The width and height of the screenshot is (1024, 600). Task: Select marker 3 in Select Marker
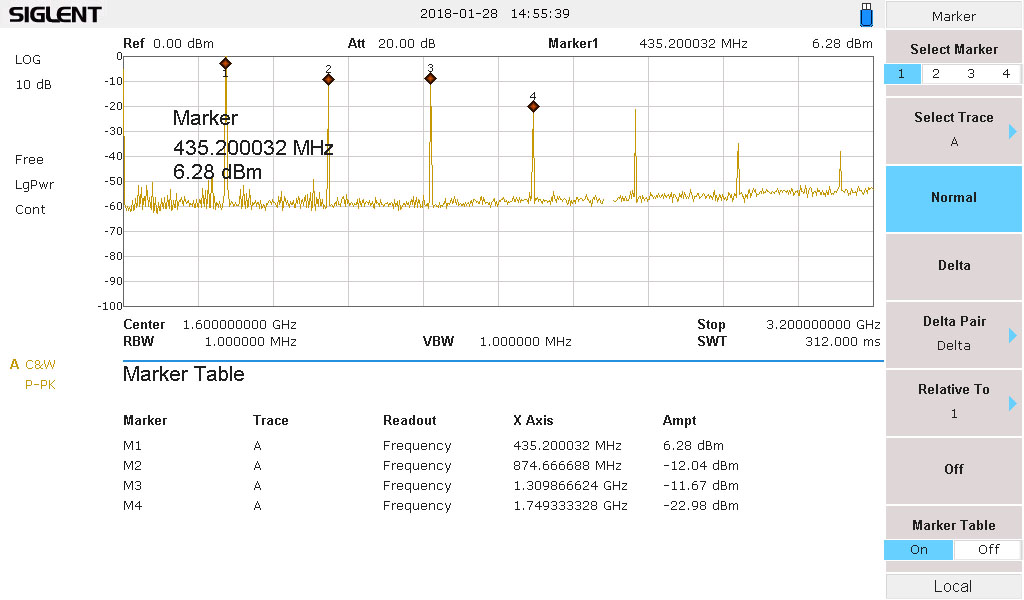point(971,74)
